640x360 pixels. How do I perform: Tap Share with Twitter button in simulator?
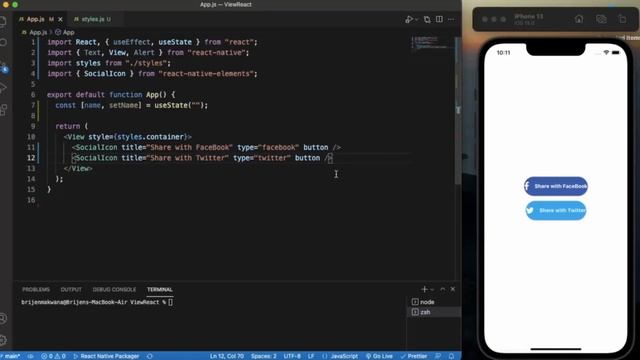pyautogui.click(x=556, y=211)
